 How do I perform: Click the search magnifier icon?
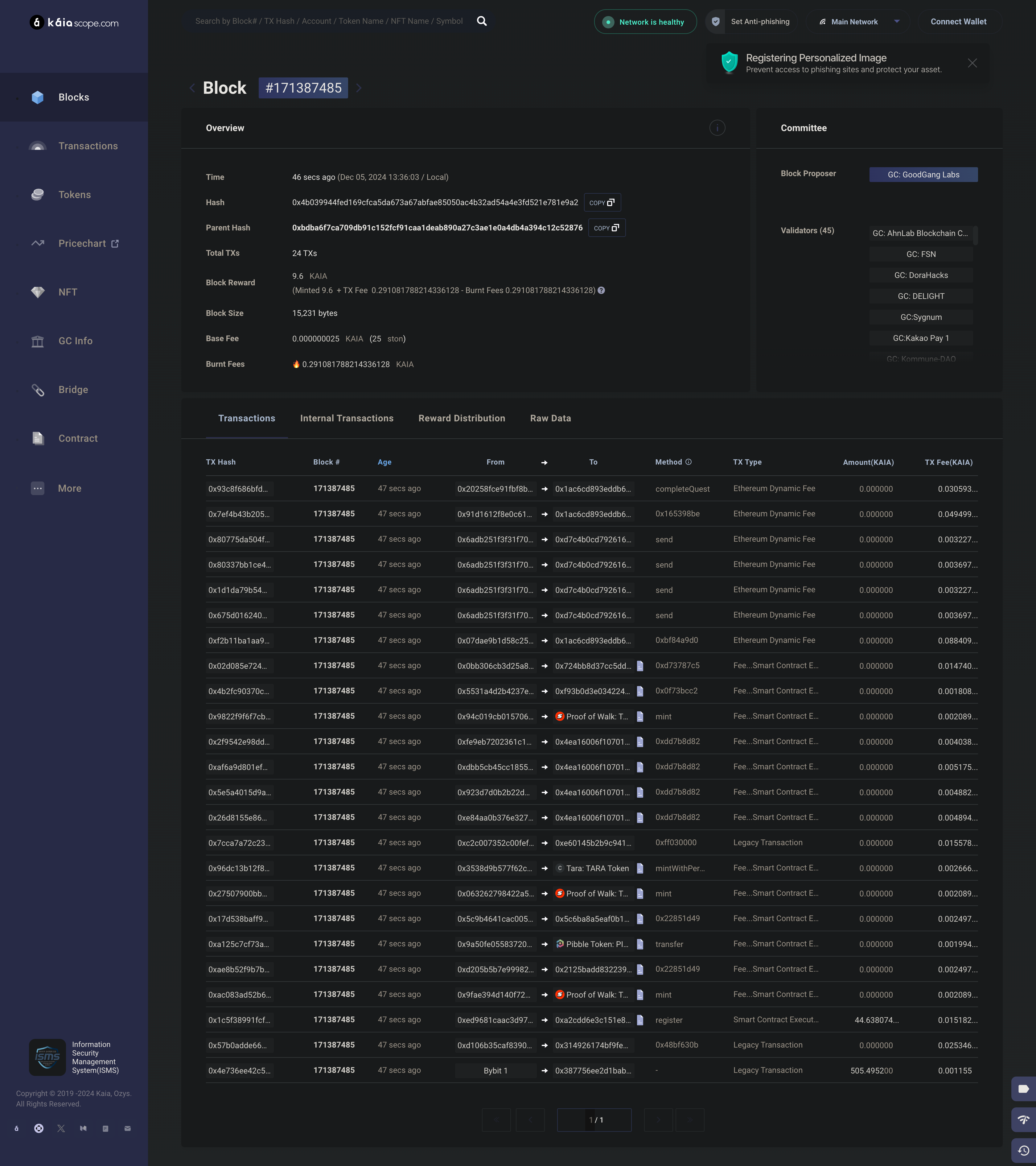pos(482,21)
